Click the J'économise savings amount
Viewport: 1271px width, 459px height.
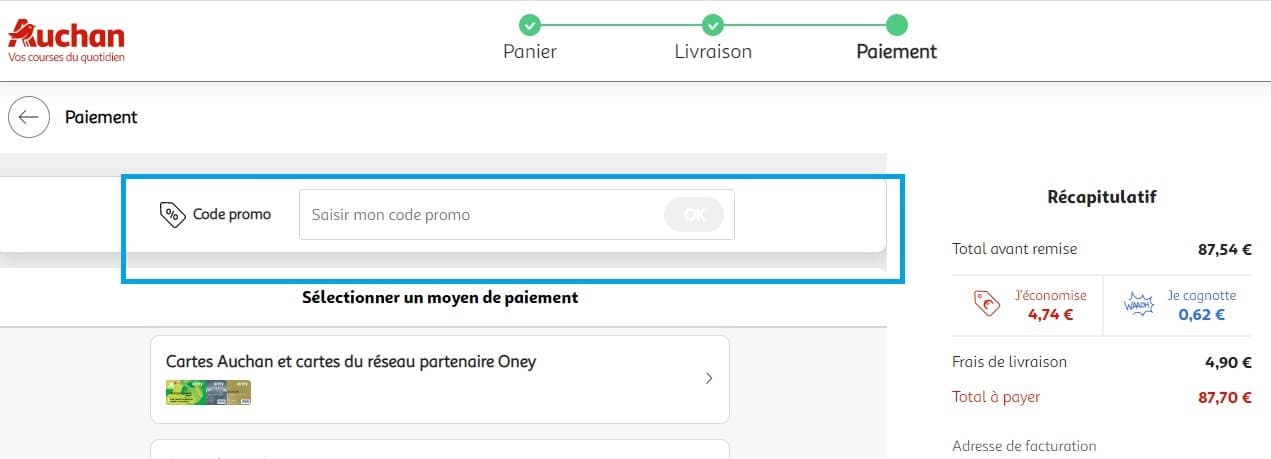pyautogui.click(x=1050, y=315)
